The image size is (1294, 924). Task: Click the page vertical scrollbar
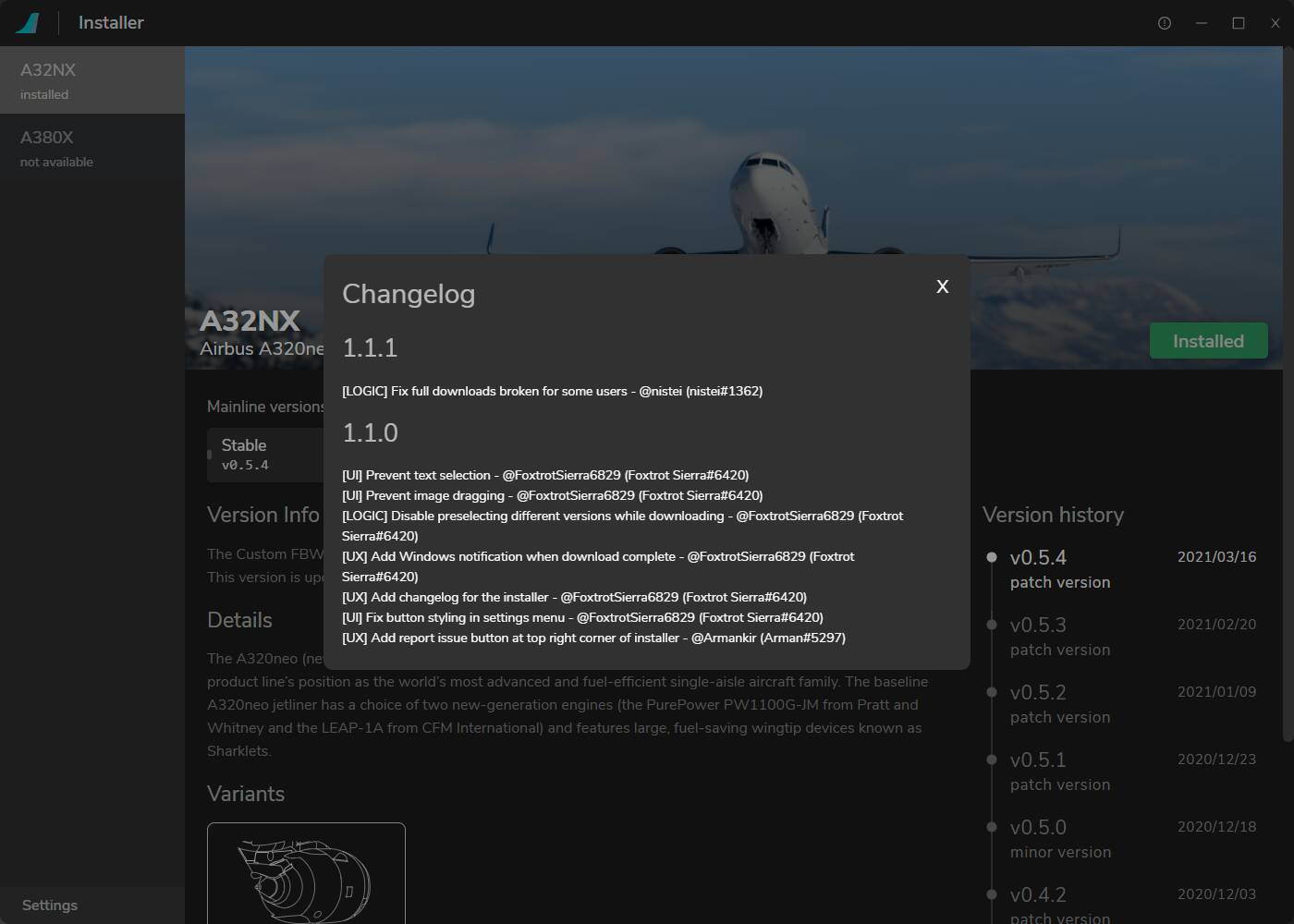pos(1288,393)
